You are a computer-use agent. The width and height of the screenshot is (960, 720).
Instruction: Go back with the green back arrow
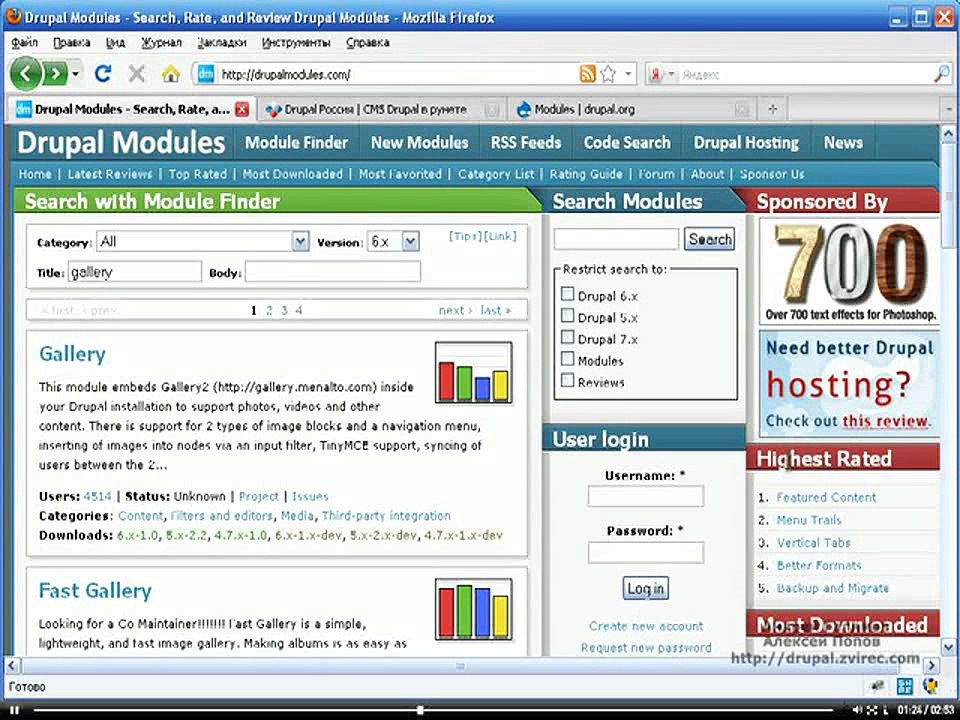click(25, 74)
